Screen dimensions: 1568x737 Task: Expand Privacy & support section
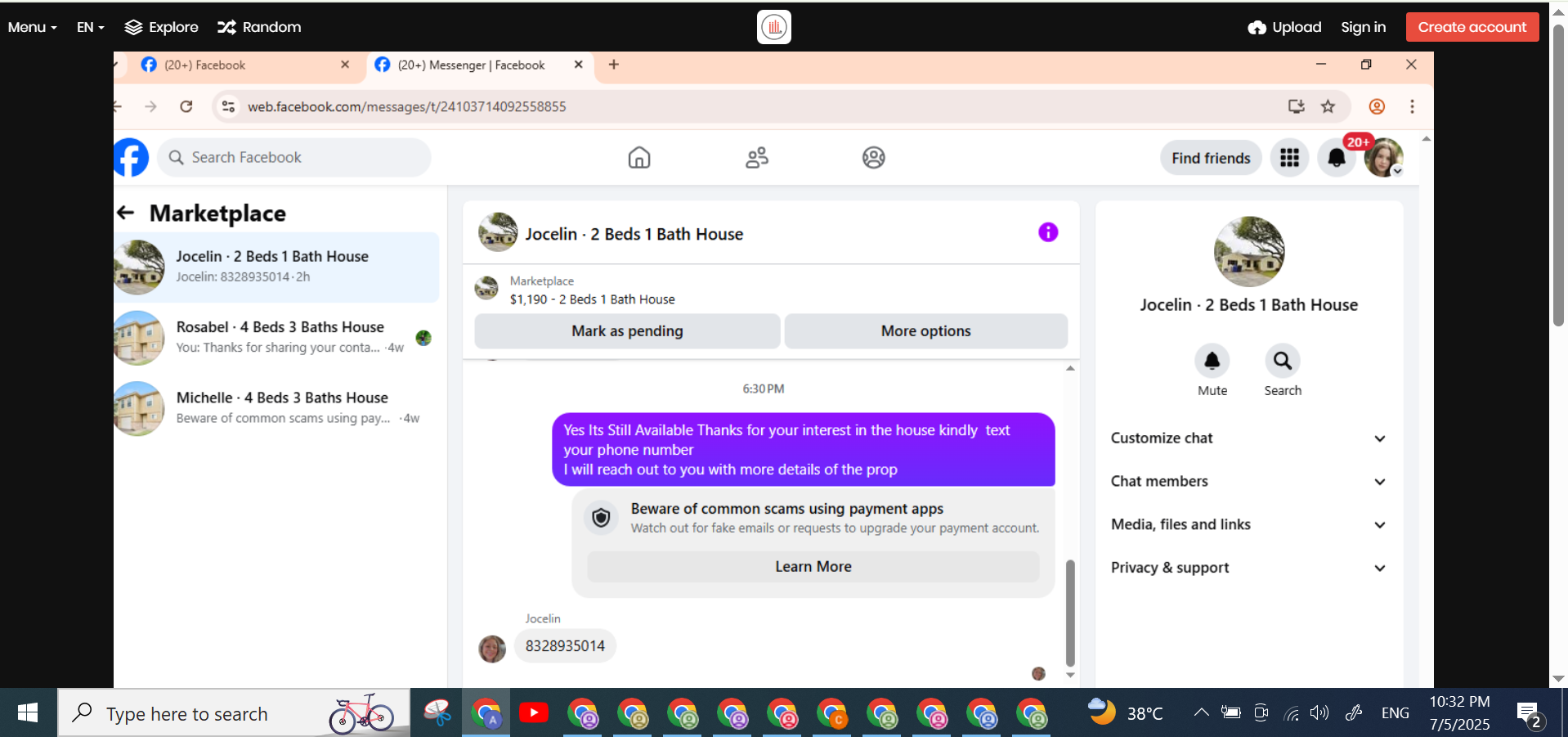1248,568
